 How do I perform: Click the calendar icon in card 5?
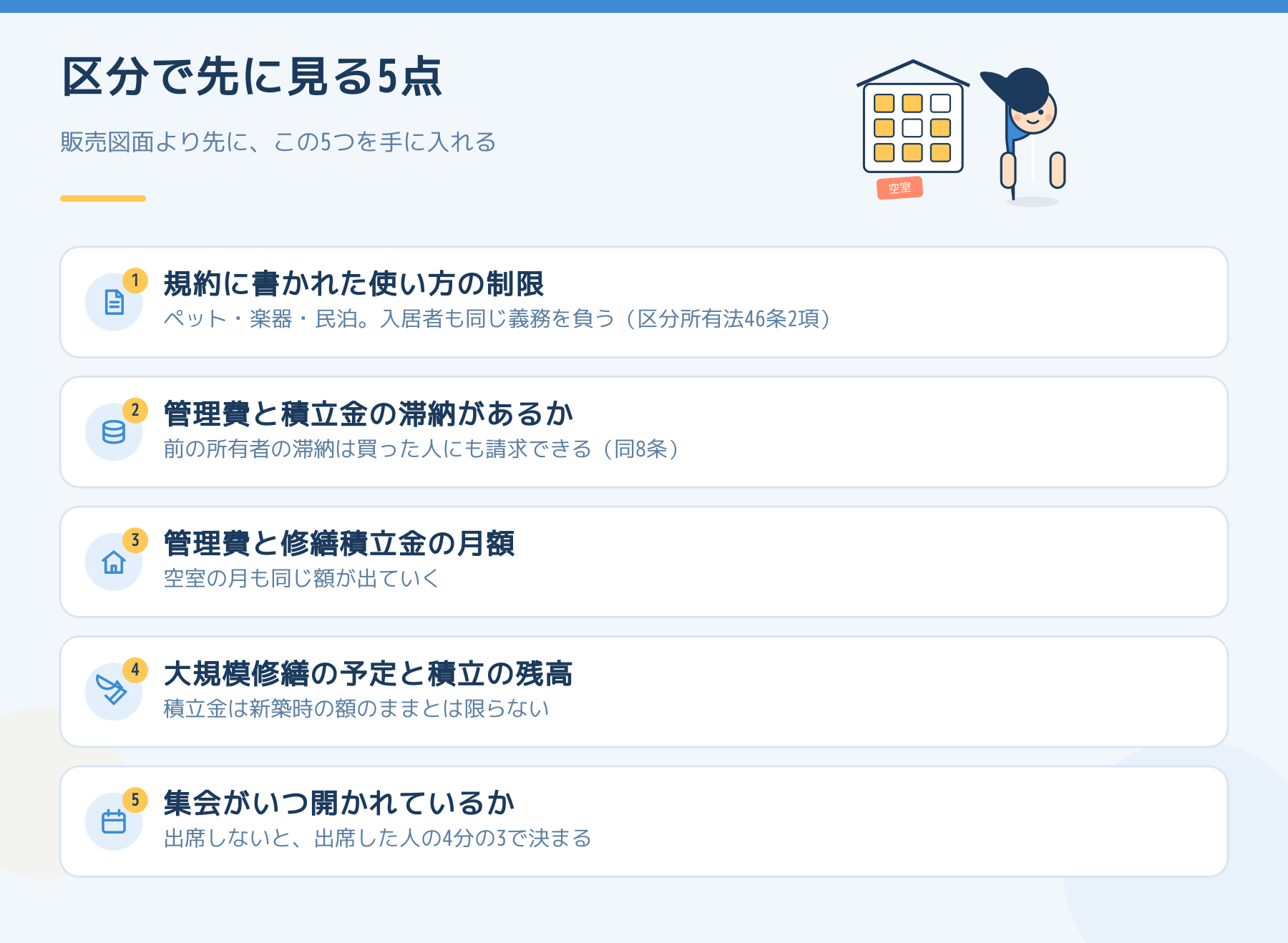(114, 821)
